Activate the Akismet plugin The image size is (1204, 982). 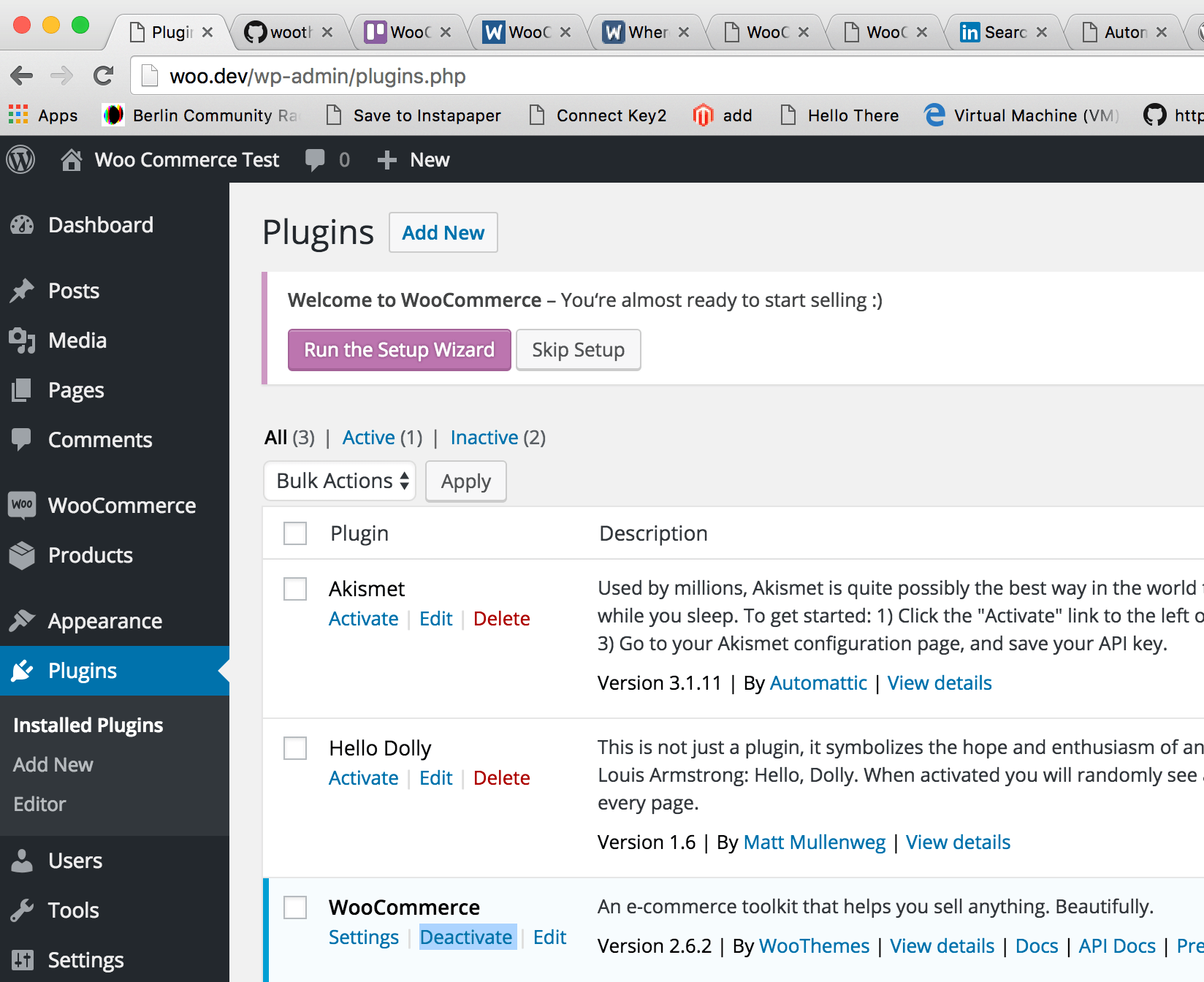364,619
